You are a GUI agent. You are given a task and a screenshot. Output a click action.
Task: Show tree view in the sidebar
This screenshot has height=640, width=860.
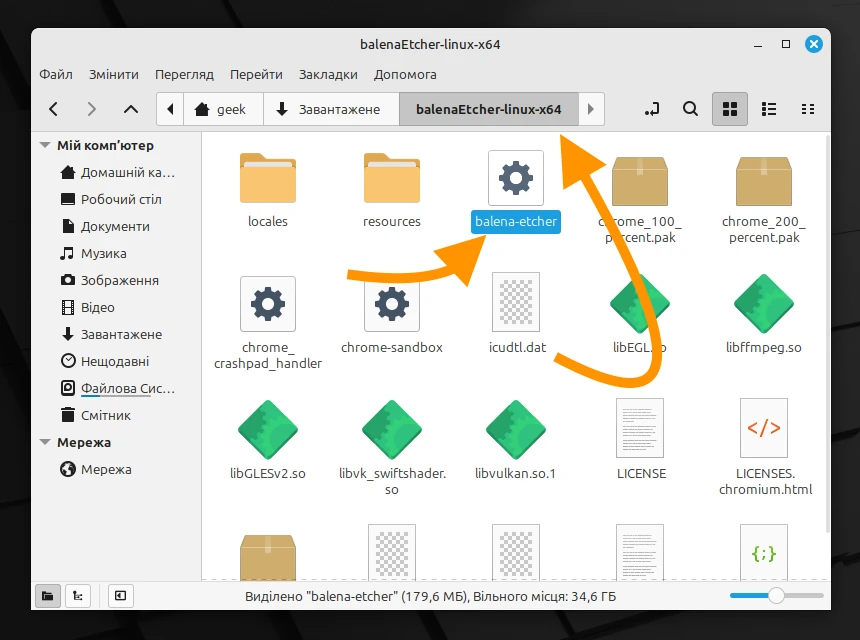78,596
